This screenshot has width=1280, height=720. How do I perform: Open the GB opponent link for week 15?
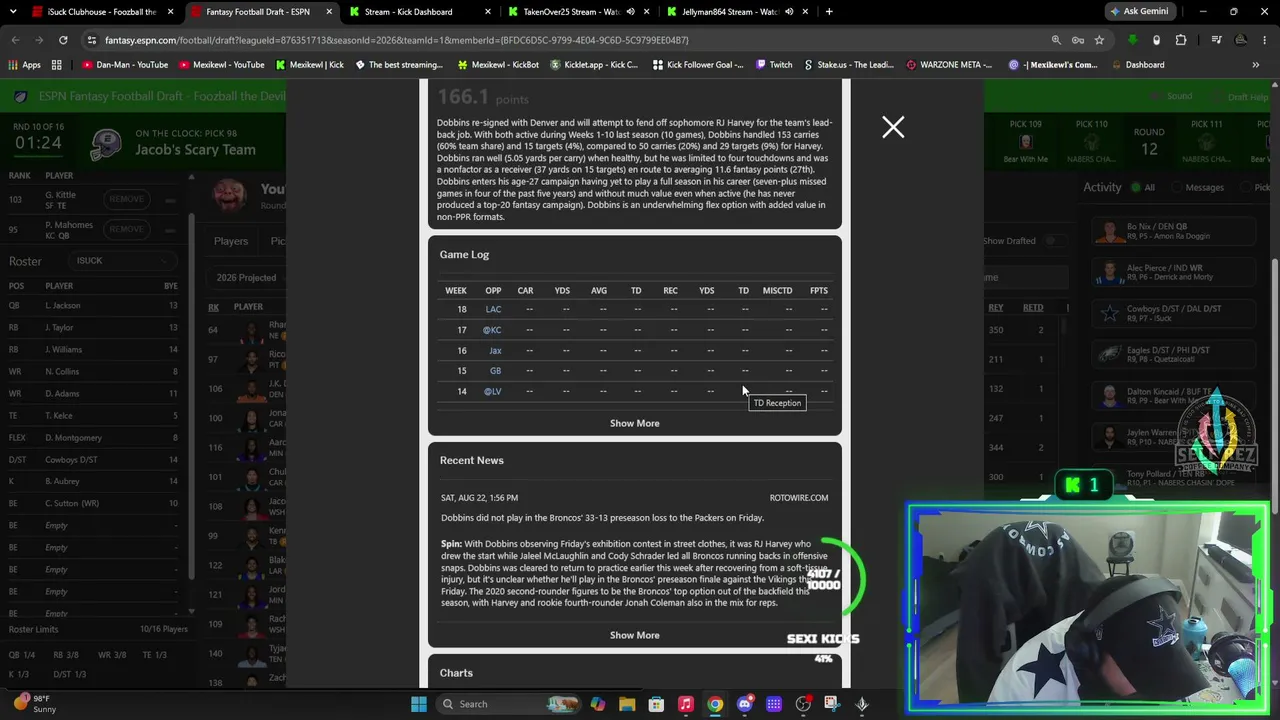(x=495, y=371)
